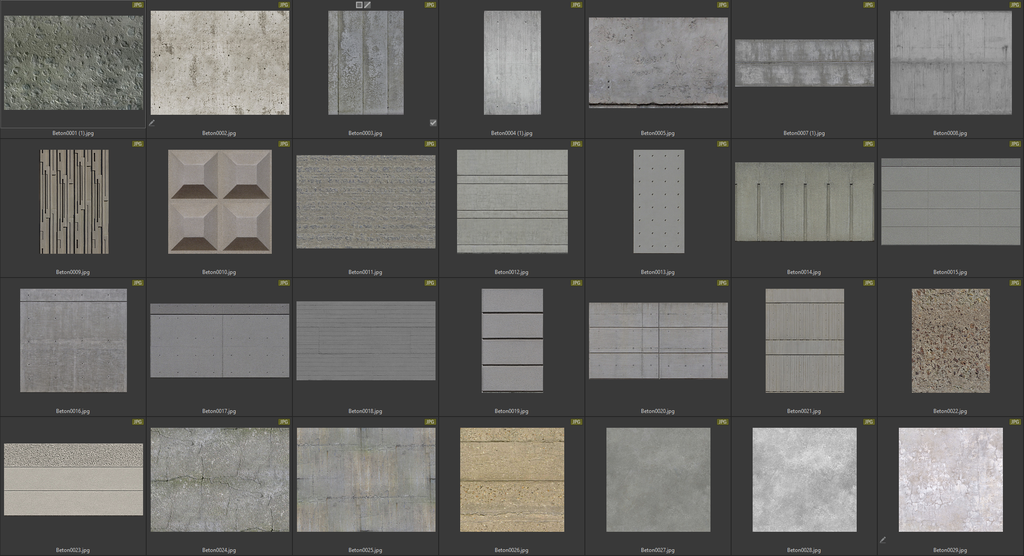Toggle the checkbox on the Beton0003 tile
This screenshot has width=1024, height=556.
(433, 123)
